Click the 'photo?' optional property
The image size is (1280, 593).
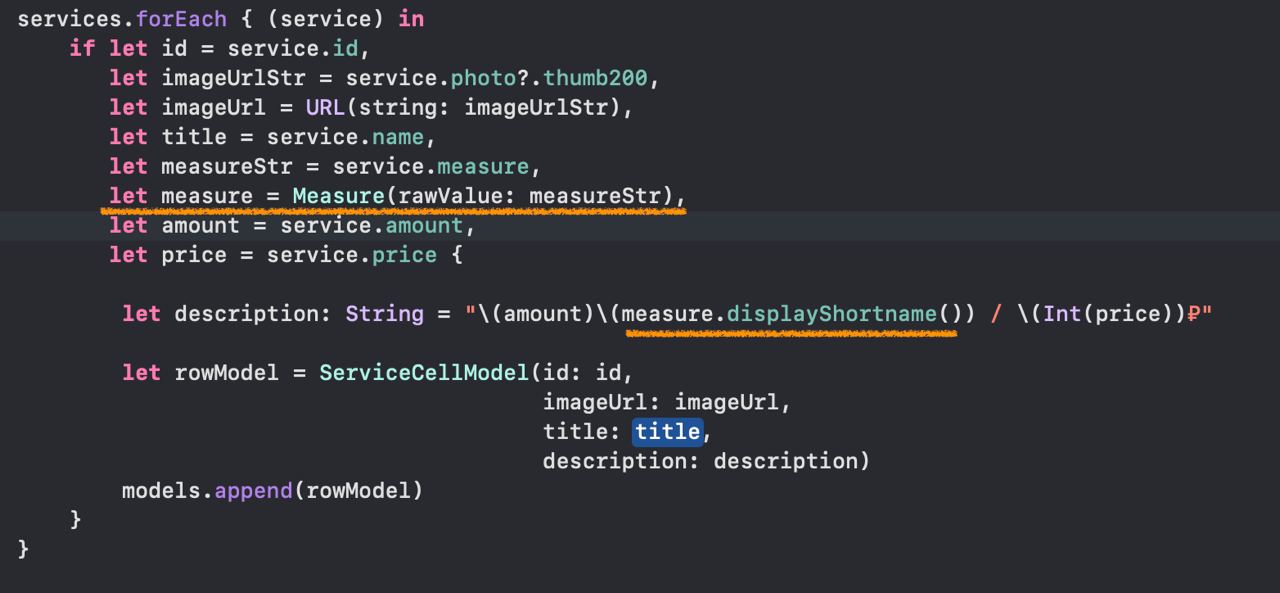click(x=490, y=77)
